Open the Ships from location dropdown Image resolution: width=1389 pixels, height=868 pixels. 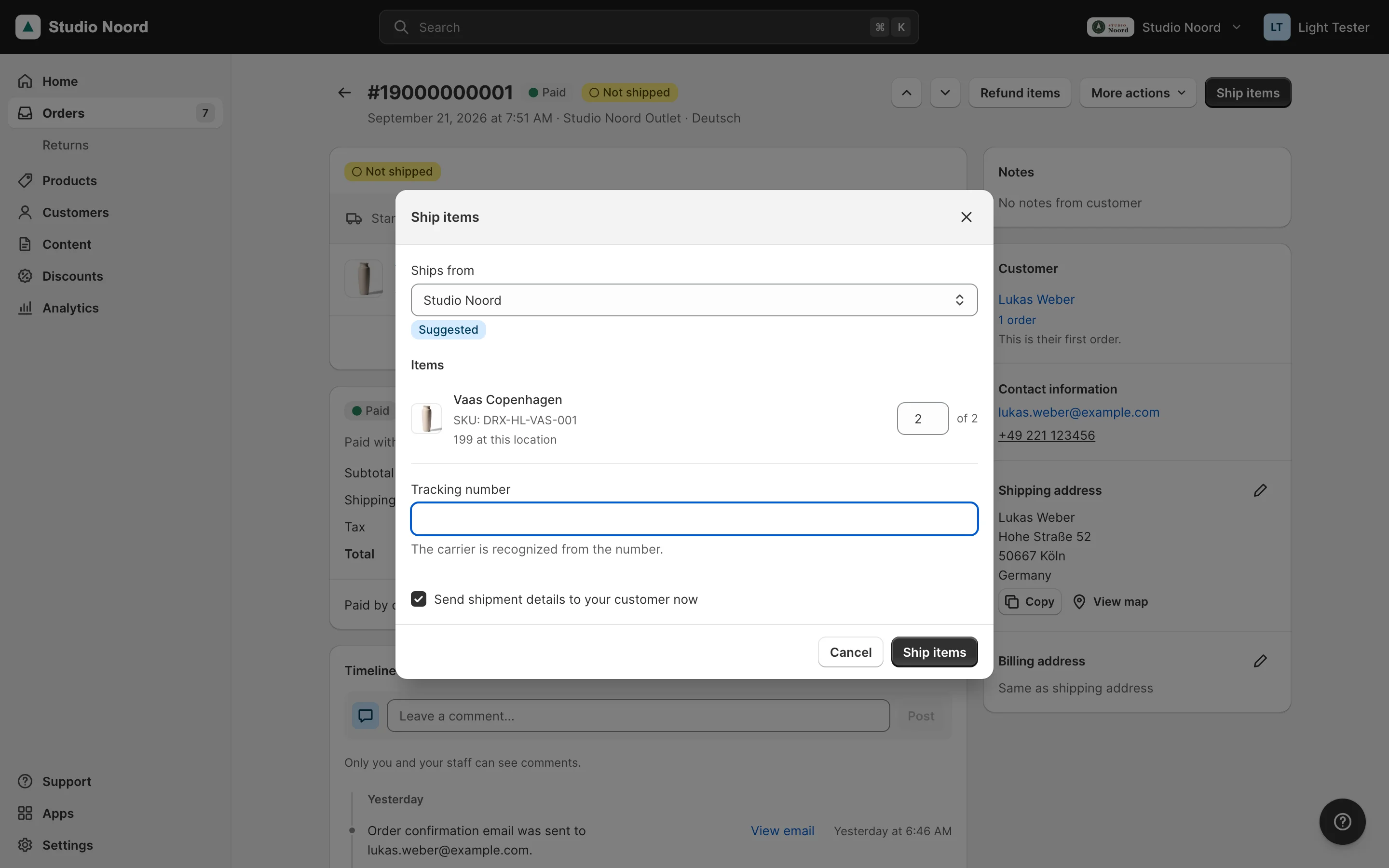click(x=694, y=299)
